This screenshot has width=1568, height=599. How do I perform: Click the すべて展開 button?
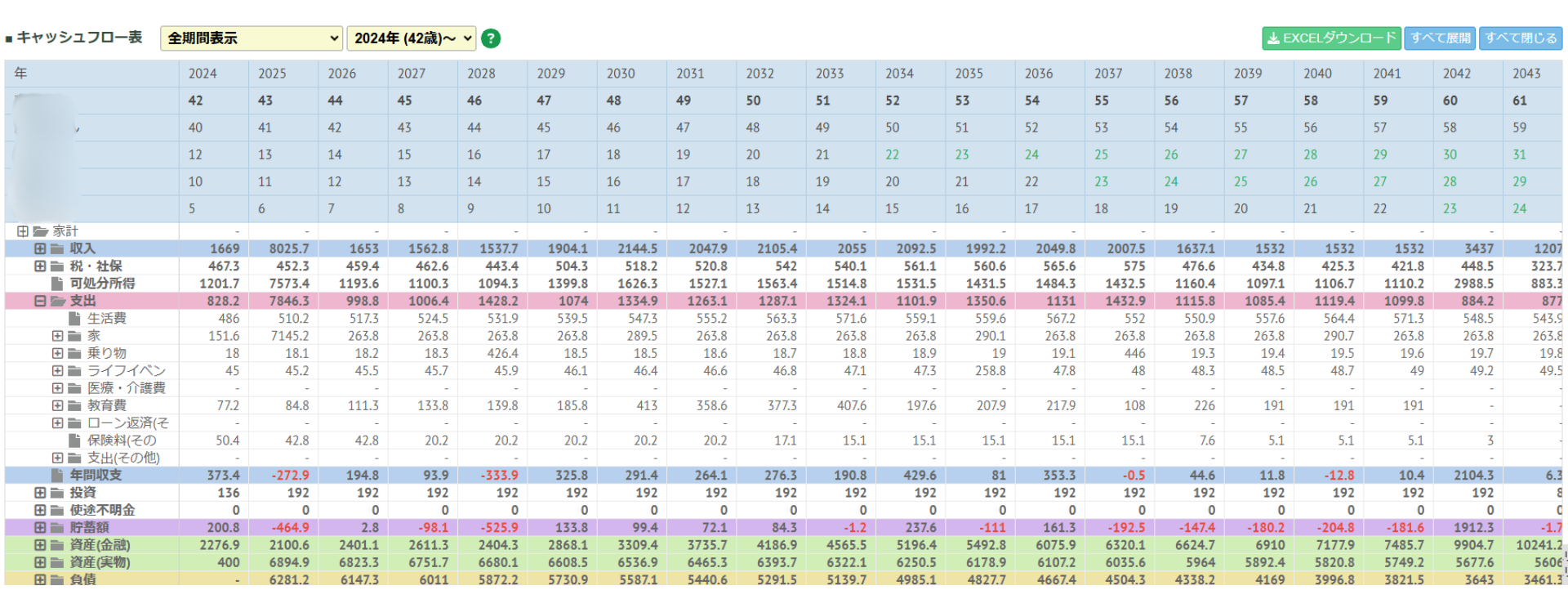tap(1440, 38)
